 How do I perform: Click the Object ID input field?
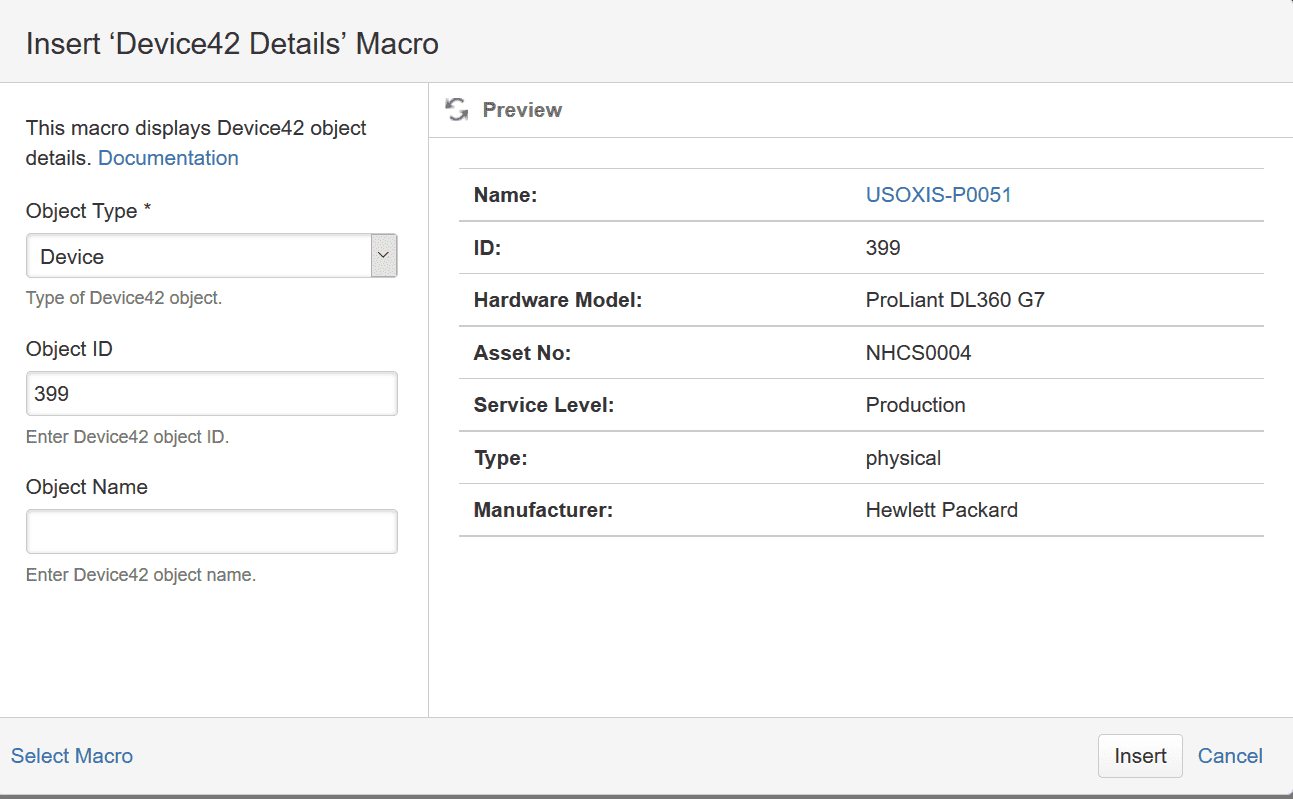point(212,394)
